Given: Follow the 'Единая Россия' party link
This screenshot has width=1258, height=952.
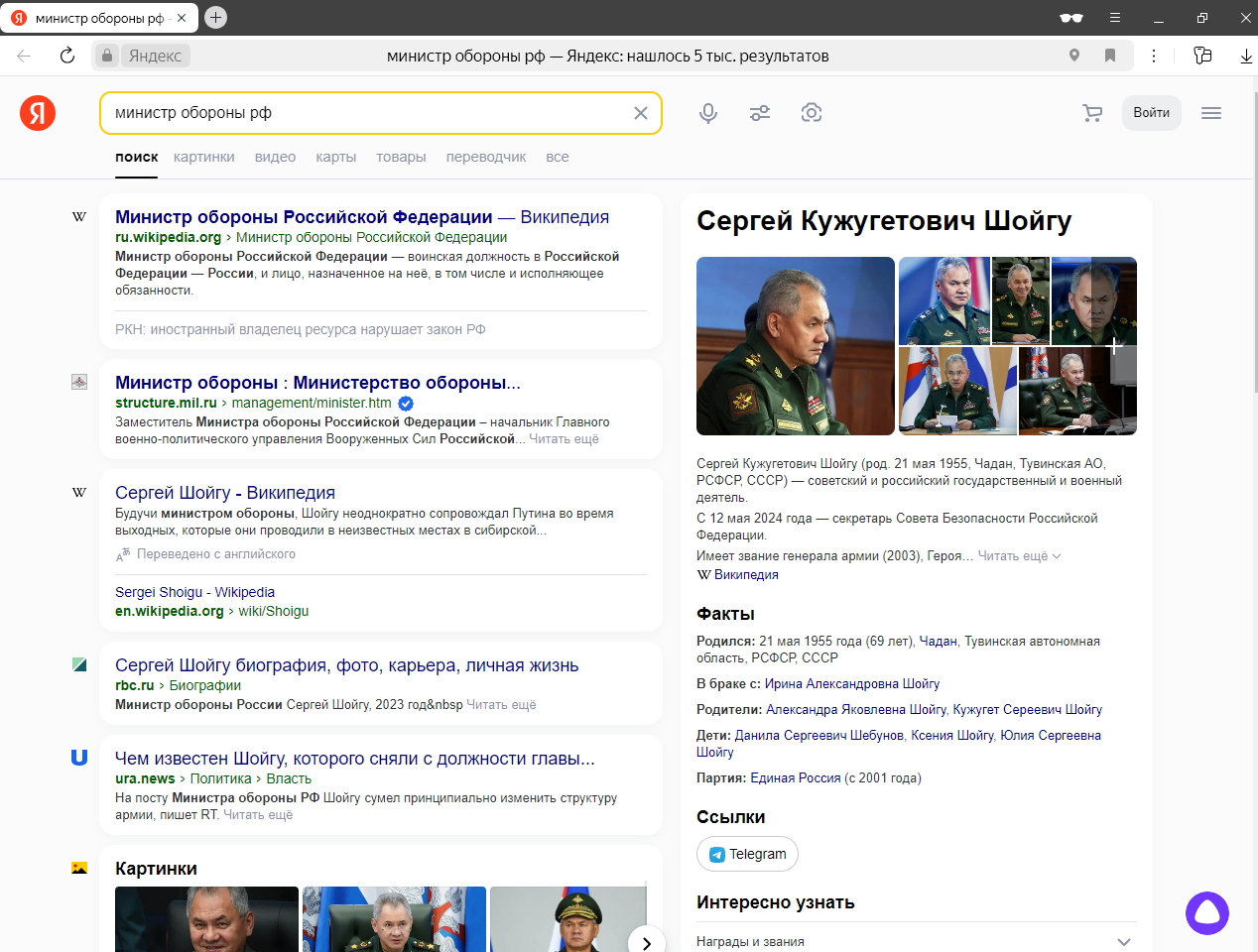Looking at the screenshot, I should pyautogui.click(x=795, y=778).
